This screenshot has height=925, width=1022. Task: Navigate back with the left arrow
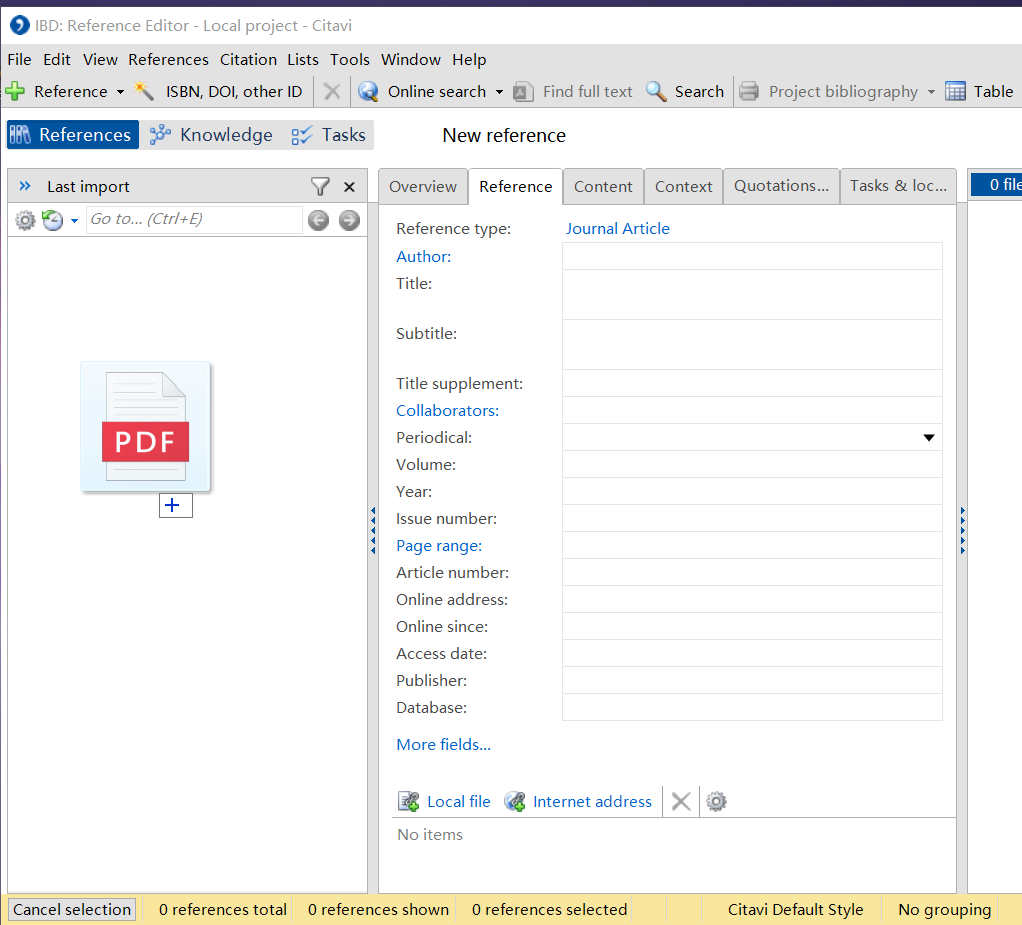318,220
